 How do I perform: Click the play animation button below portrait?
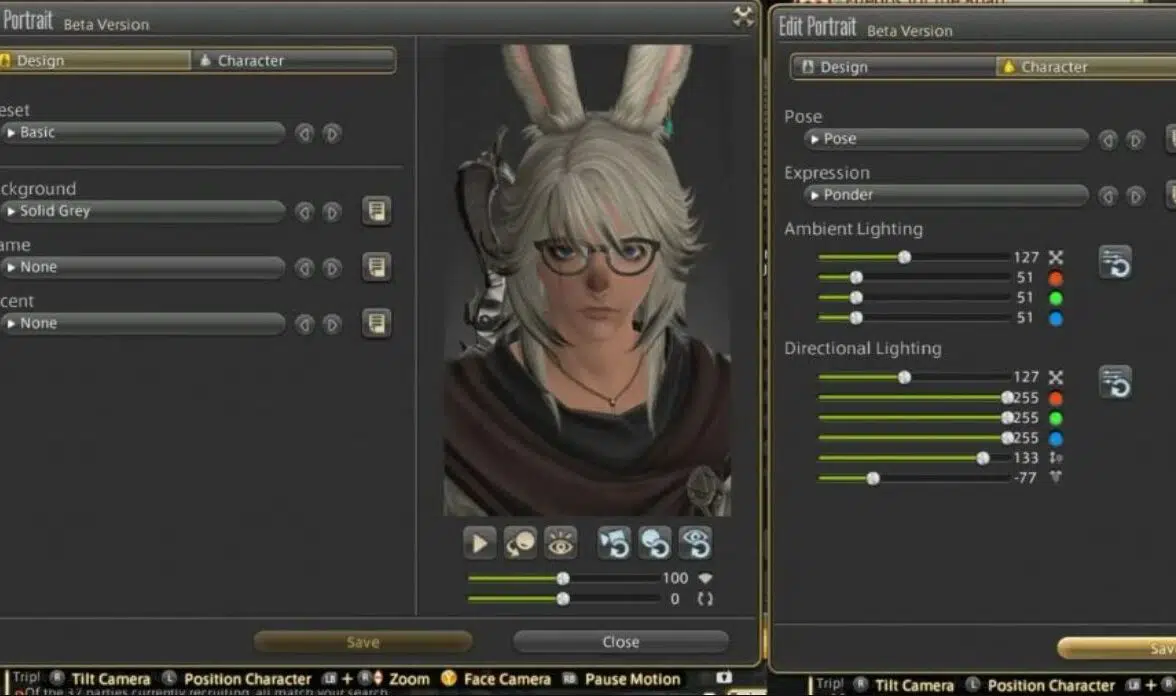point(480,543)
